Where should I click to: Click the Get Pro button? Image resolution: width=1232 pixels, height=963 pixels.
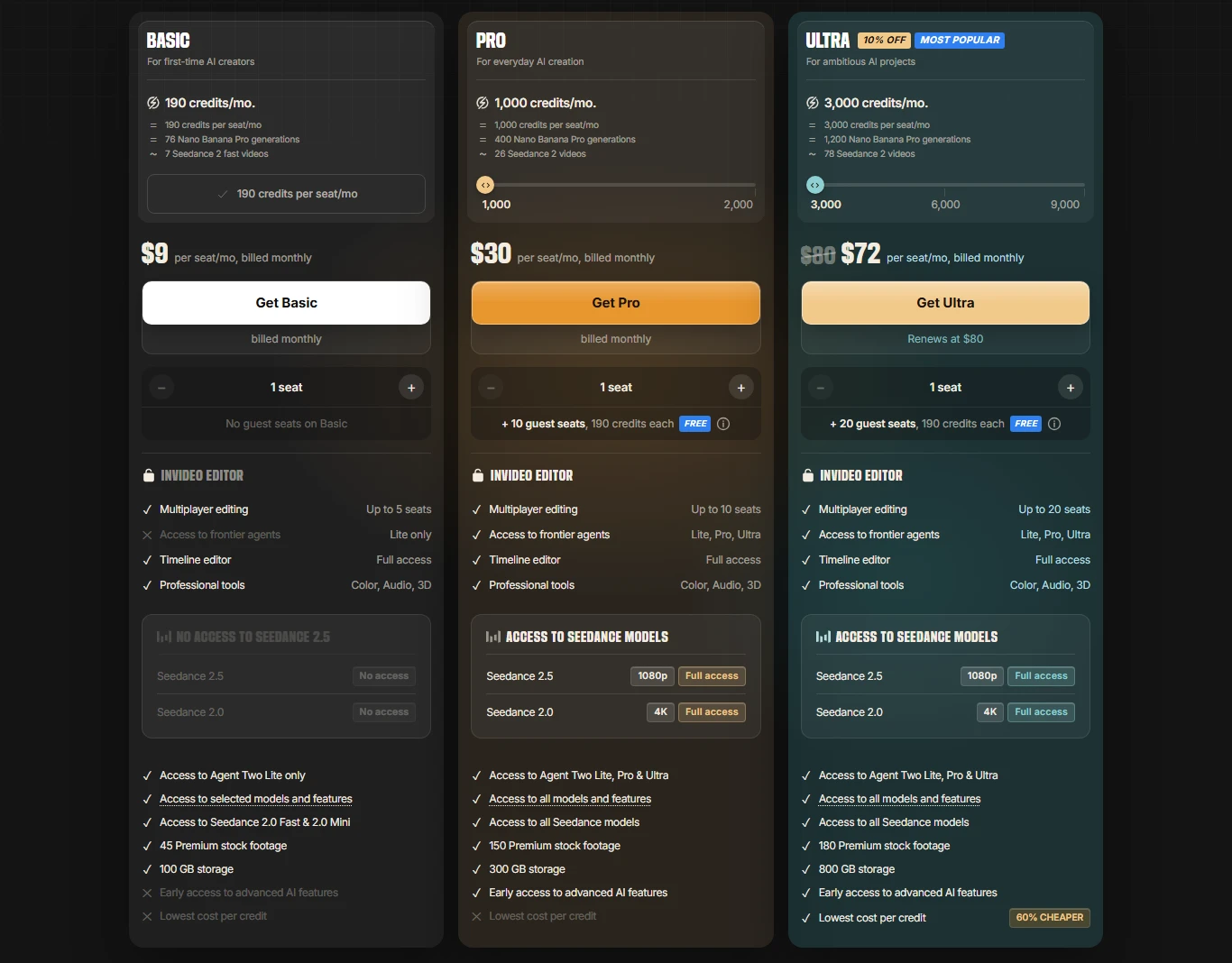(616, 303)
